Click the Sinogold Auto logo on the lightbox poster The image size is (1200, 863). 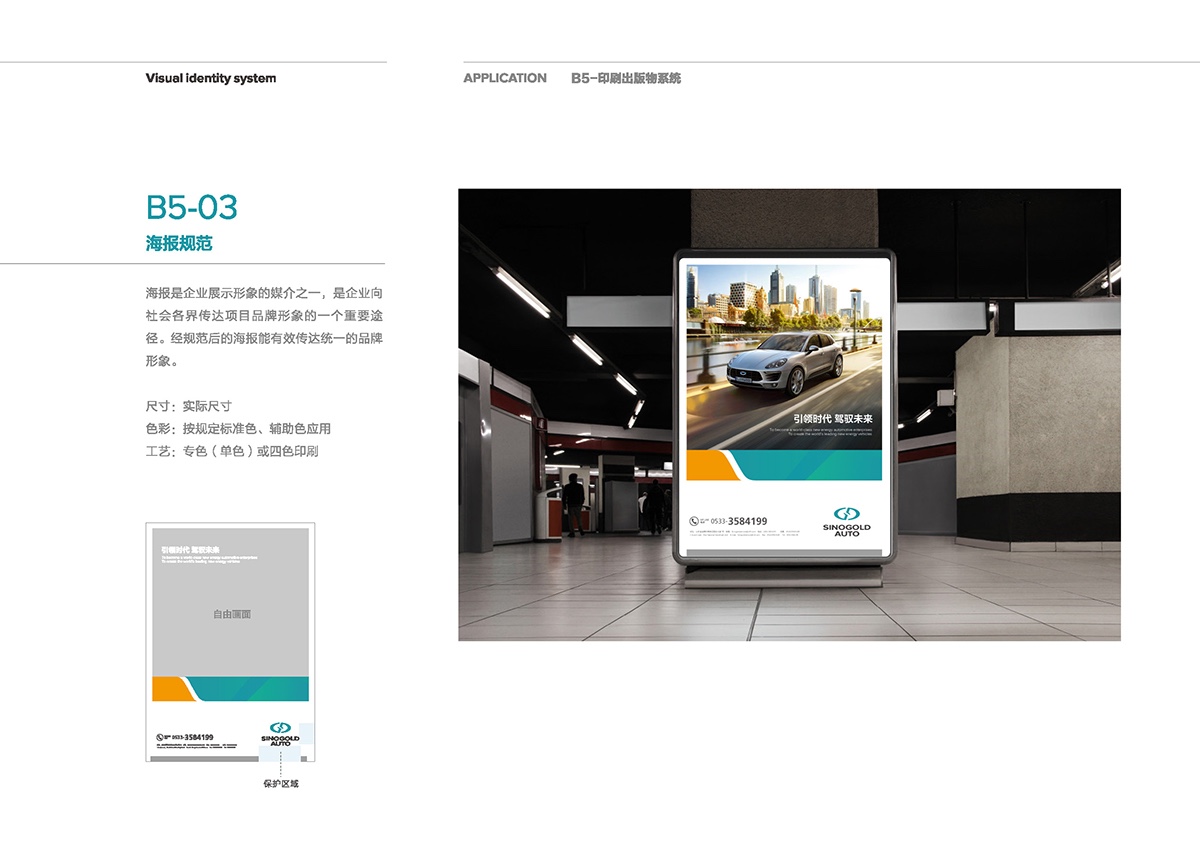pyautogui.click(x=846, y=521)
